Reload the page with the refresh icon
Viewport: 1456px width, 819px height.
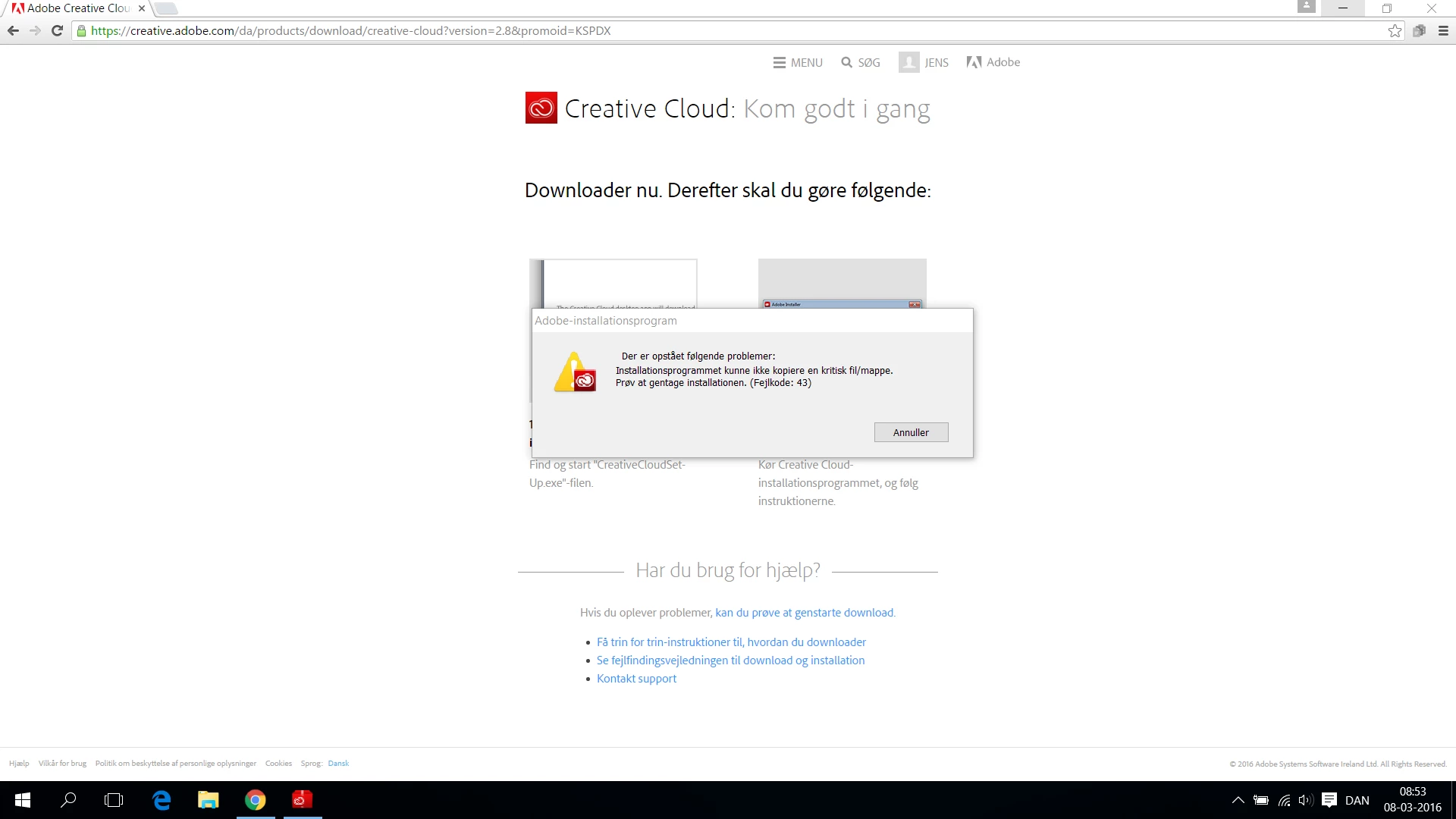[57, 31]
